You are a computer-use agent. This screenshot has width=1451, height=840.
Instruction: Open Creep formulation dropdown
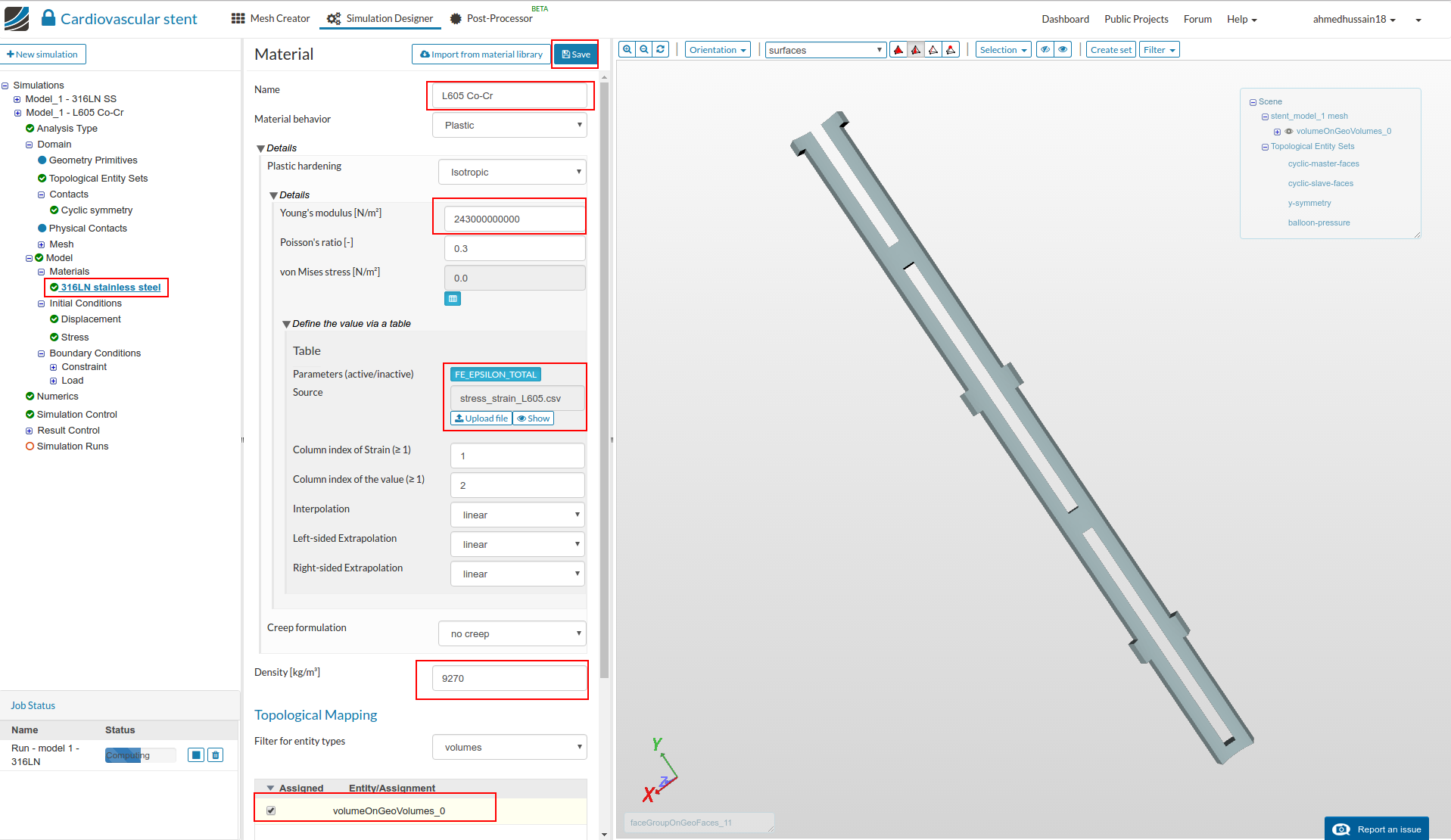(x=512, y=633)
